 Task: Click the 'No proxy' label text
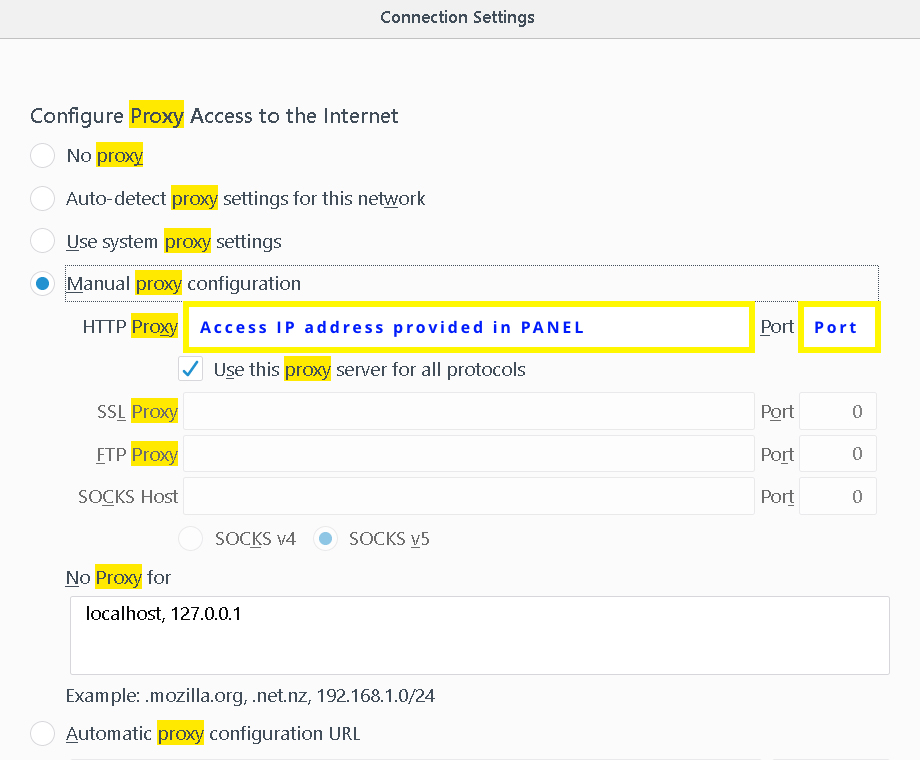(105, 156)
